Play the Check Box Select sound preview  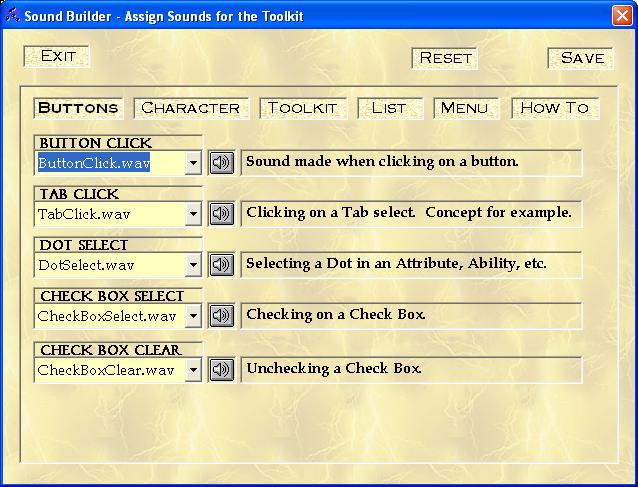[x=221, y=316]
